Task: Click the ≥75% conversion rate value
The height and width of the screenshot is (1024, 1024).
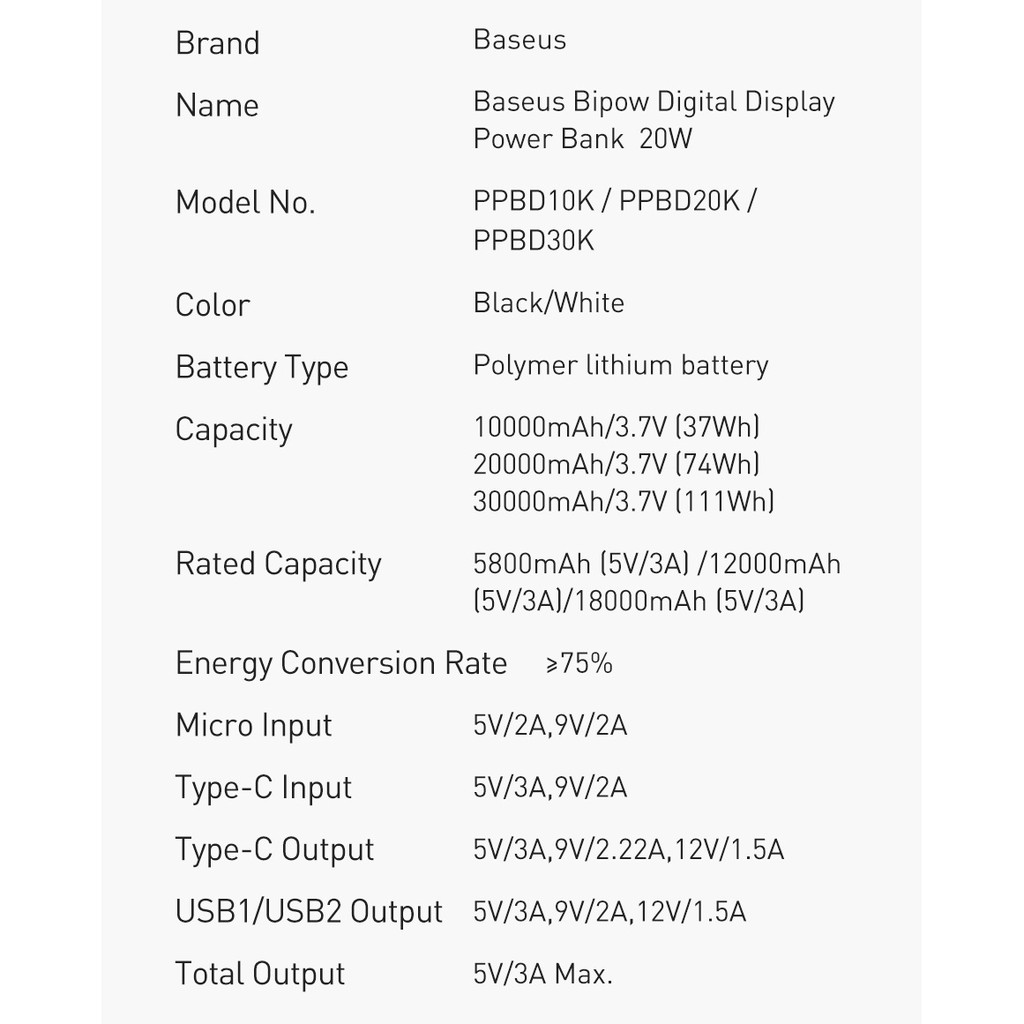Action: coord(579,663)
